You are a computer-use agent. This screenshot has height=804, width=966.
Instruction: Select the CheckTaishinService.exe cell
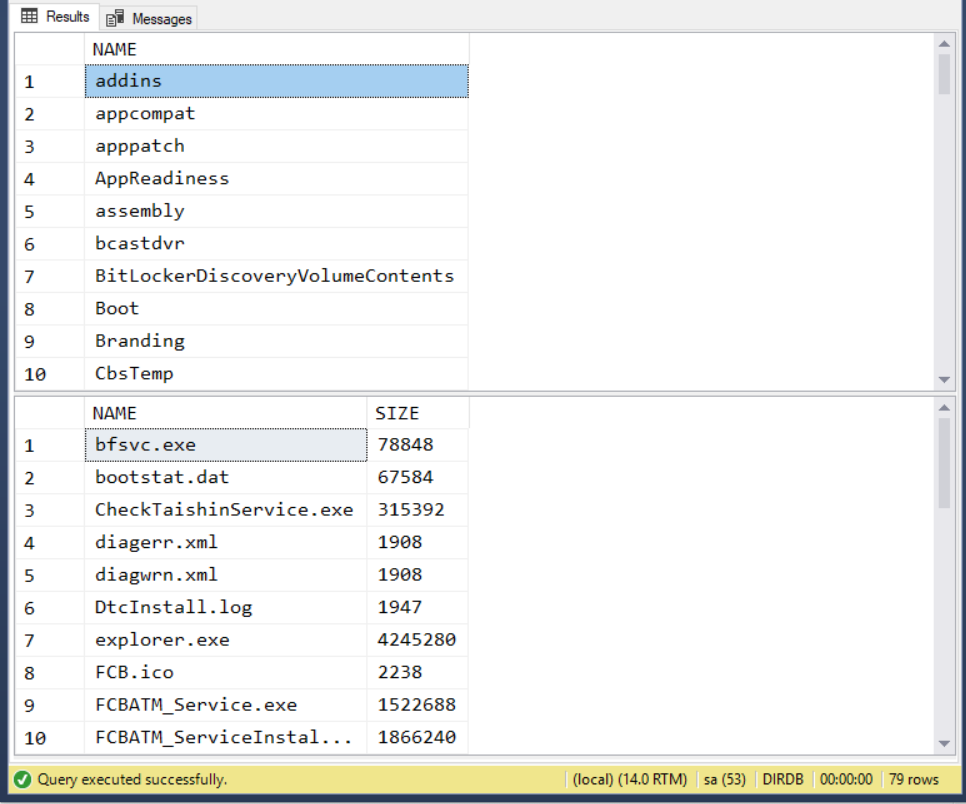click(x=225, y=510)
